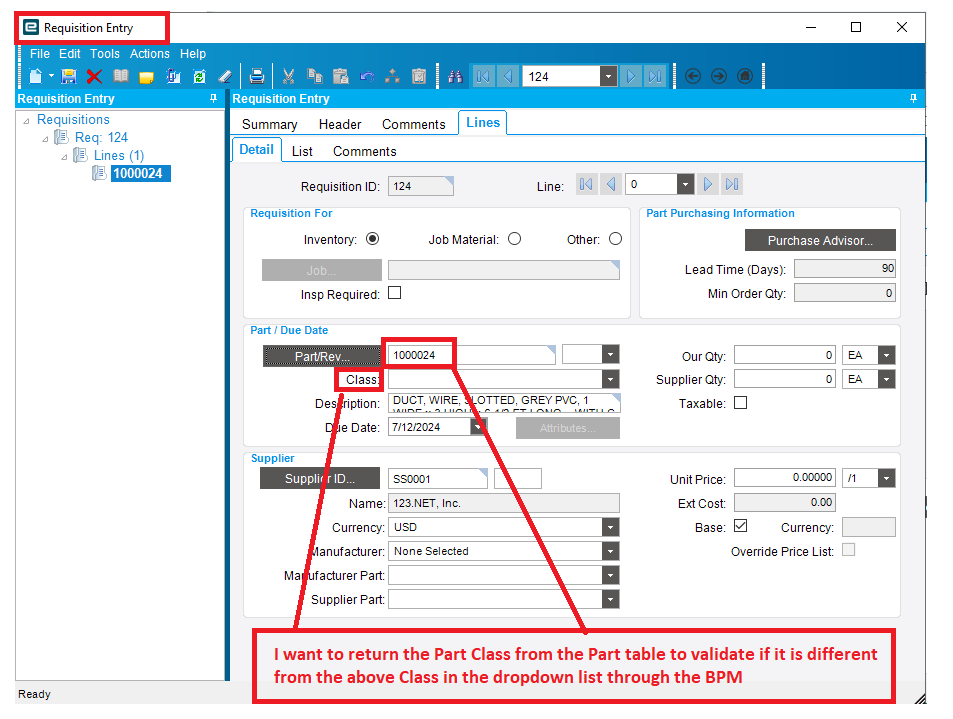Check the Insp Required checkbox

(394, 292)
